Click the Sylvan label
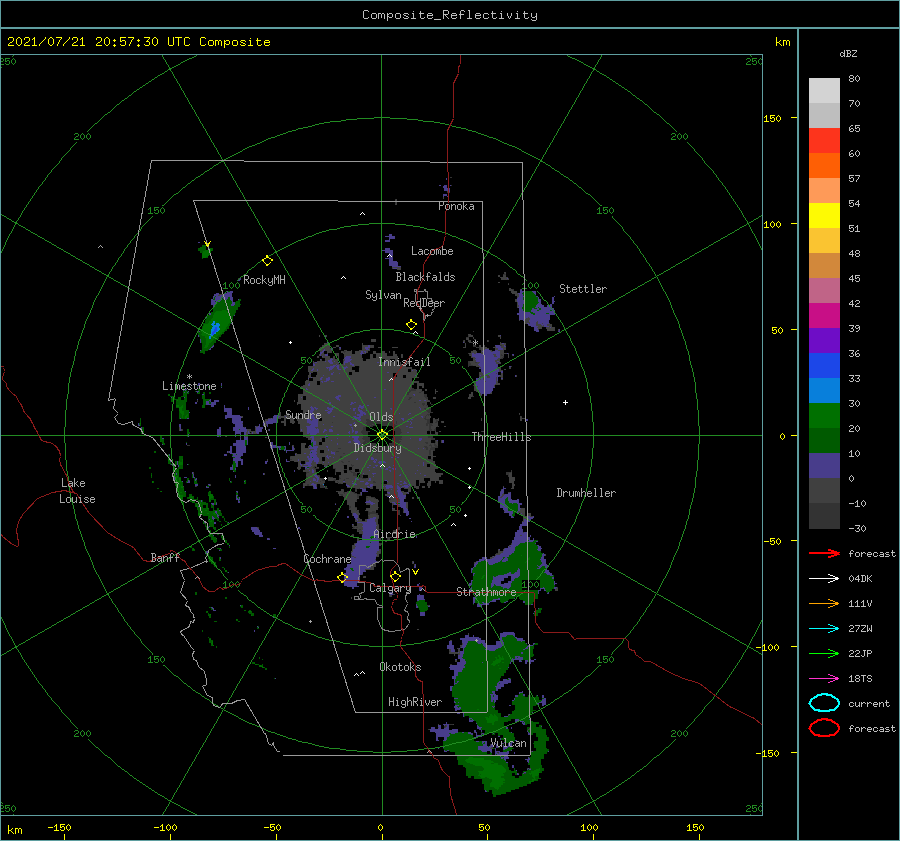900x841 pixels. tap(383, 295)
